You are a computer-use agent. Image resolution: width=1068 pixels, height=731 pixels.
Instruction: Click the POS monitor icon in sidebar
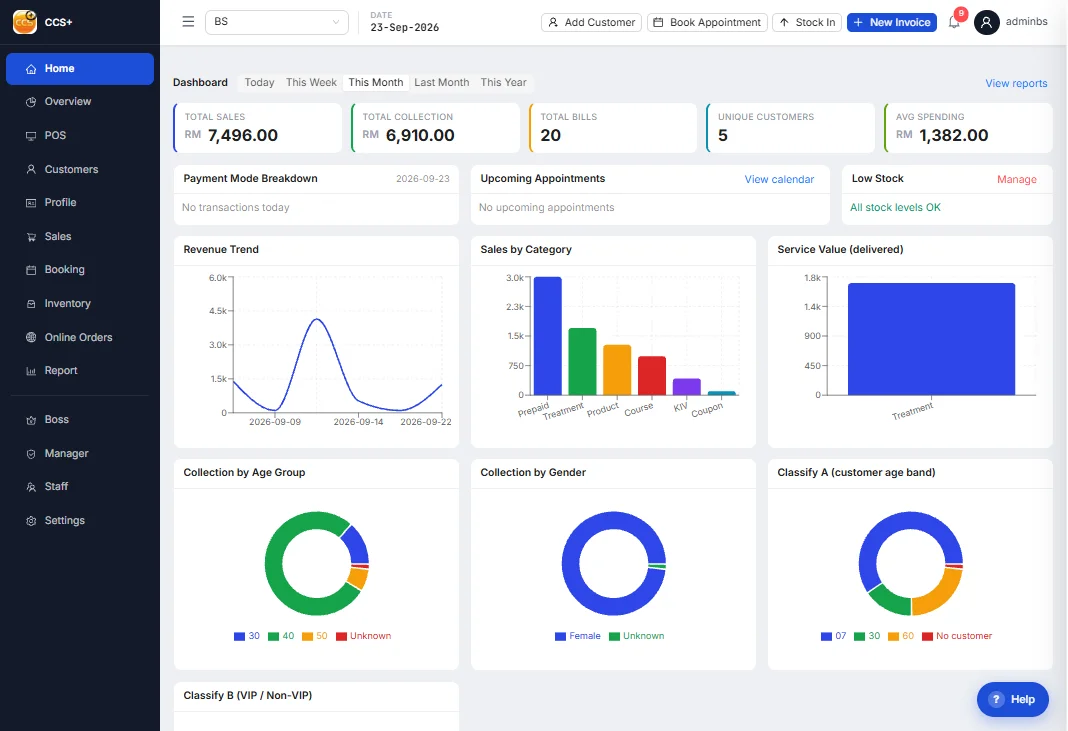[31, 136]
